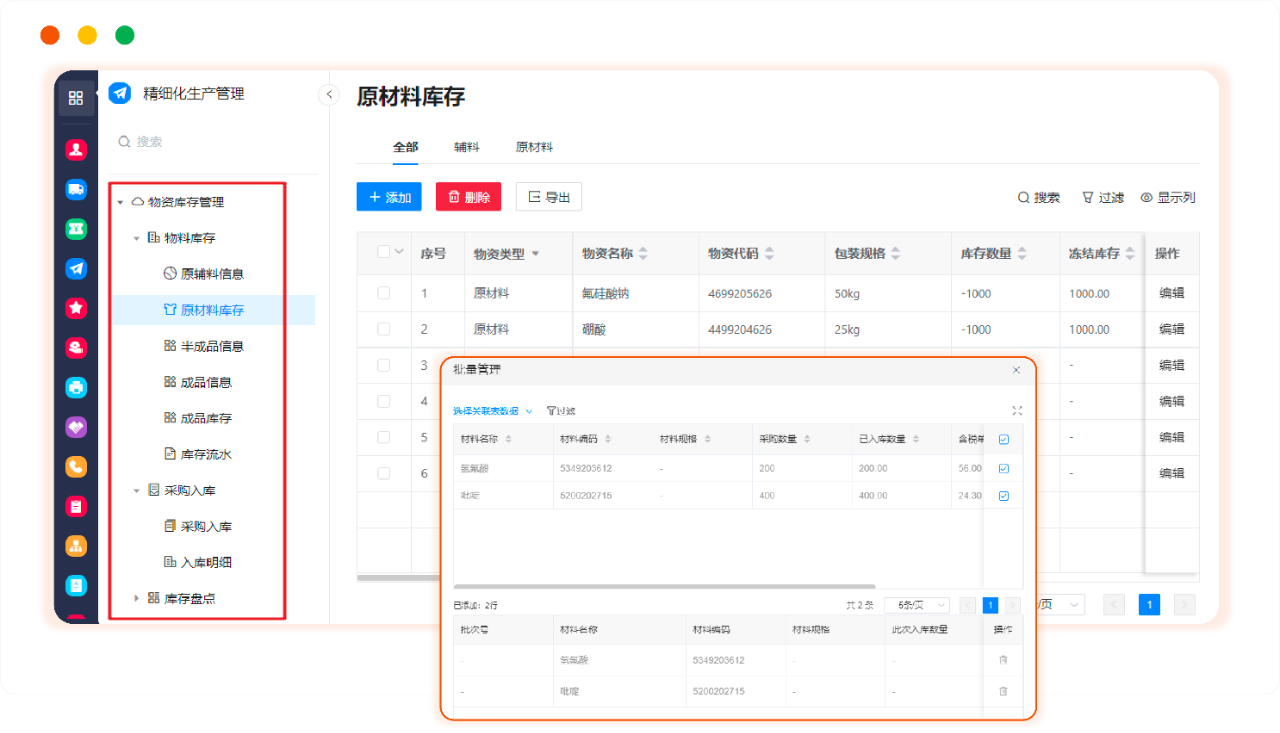Open the cyan printer icon in dark sidebar
Screen dimensions: 1280x733
coord(76,387)
